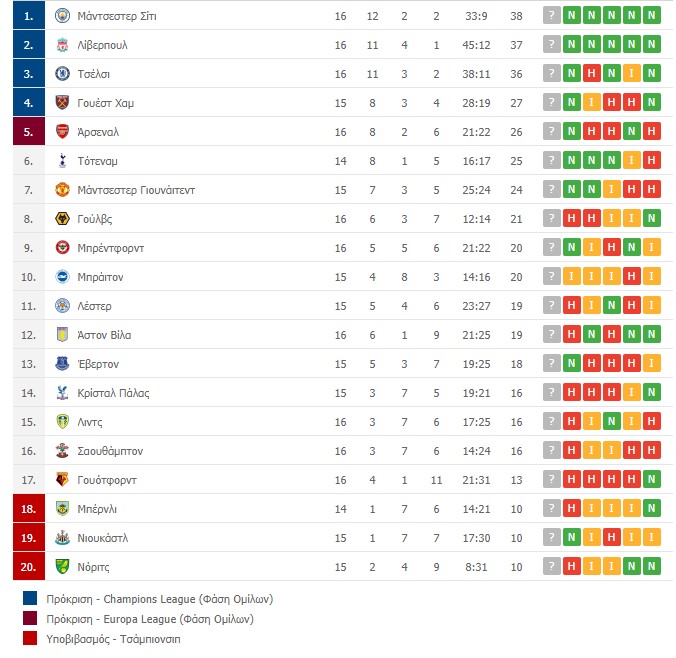676x658 pixels.
Task: Click the Arsenal club crest icon
Action: pyautogui.click(x=63, y=132)
